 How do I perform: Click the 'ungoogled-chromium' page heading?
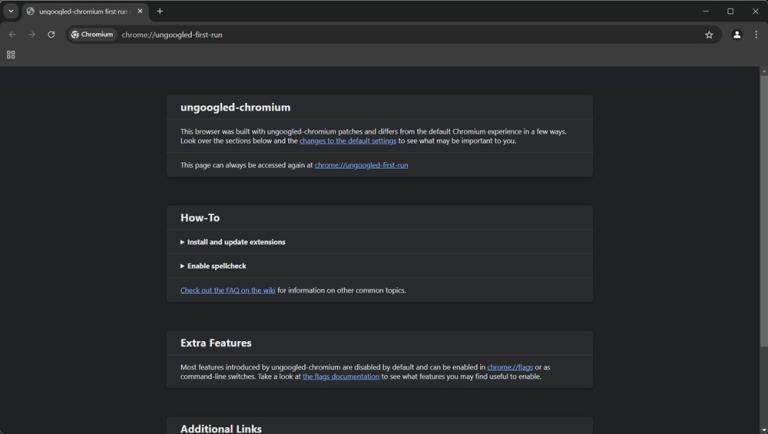tap(235, 107)
